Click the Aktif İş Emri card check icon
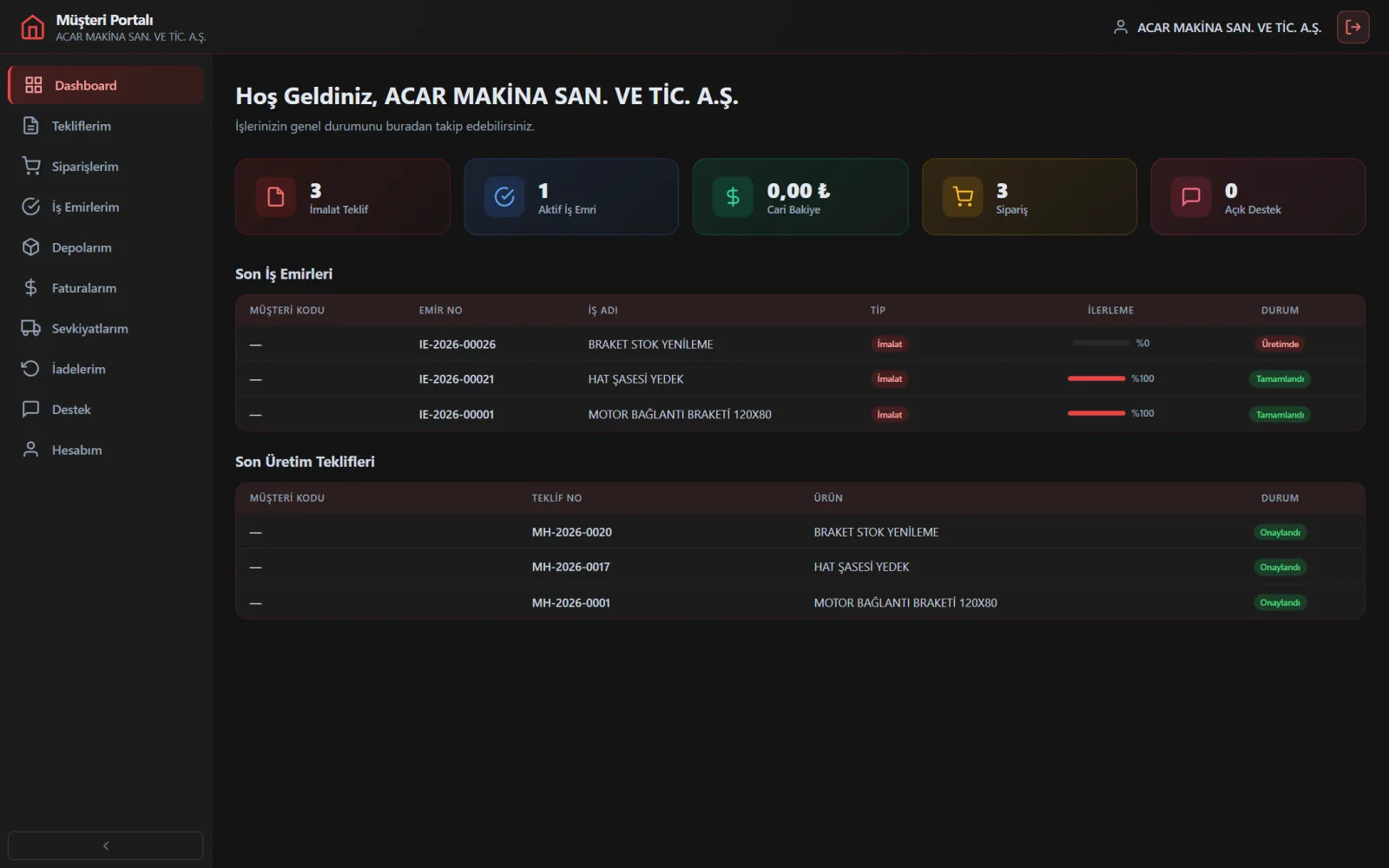Screen dimensions: 1389x868 [x=504, y=197]
